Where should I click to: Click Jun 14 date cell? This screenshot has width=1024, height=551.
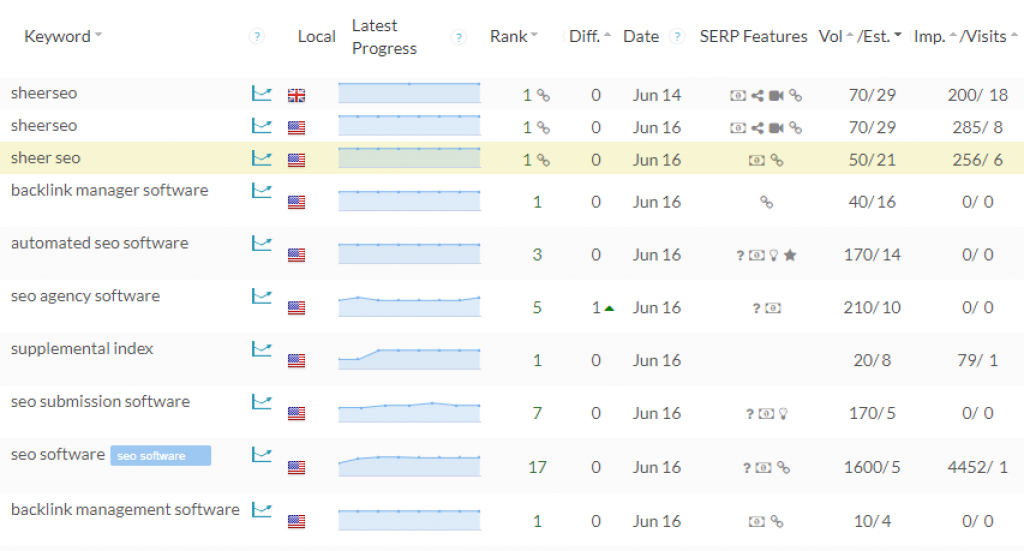coord(657,95)
